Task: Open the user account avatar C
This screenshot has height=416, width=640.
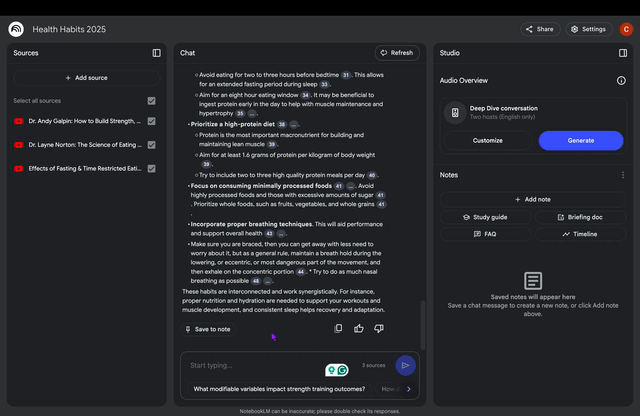Action: click(x=626, y=29)
